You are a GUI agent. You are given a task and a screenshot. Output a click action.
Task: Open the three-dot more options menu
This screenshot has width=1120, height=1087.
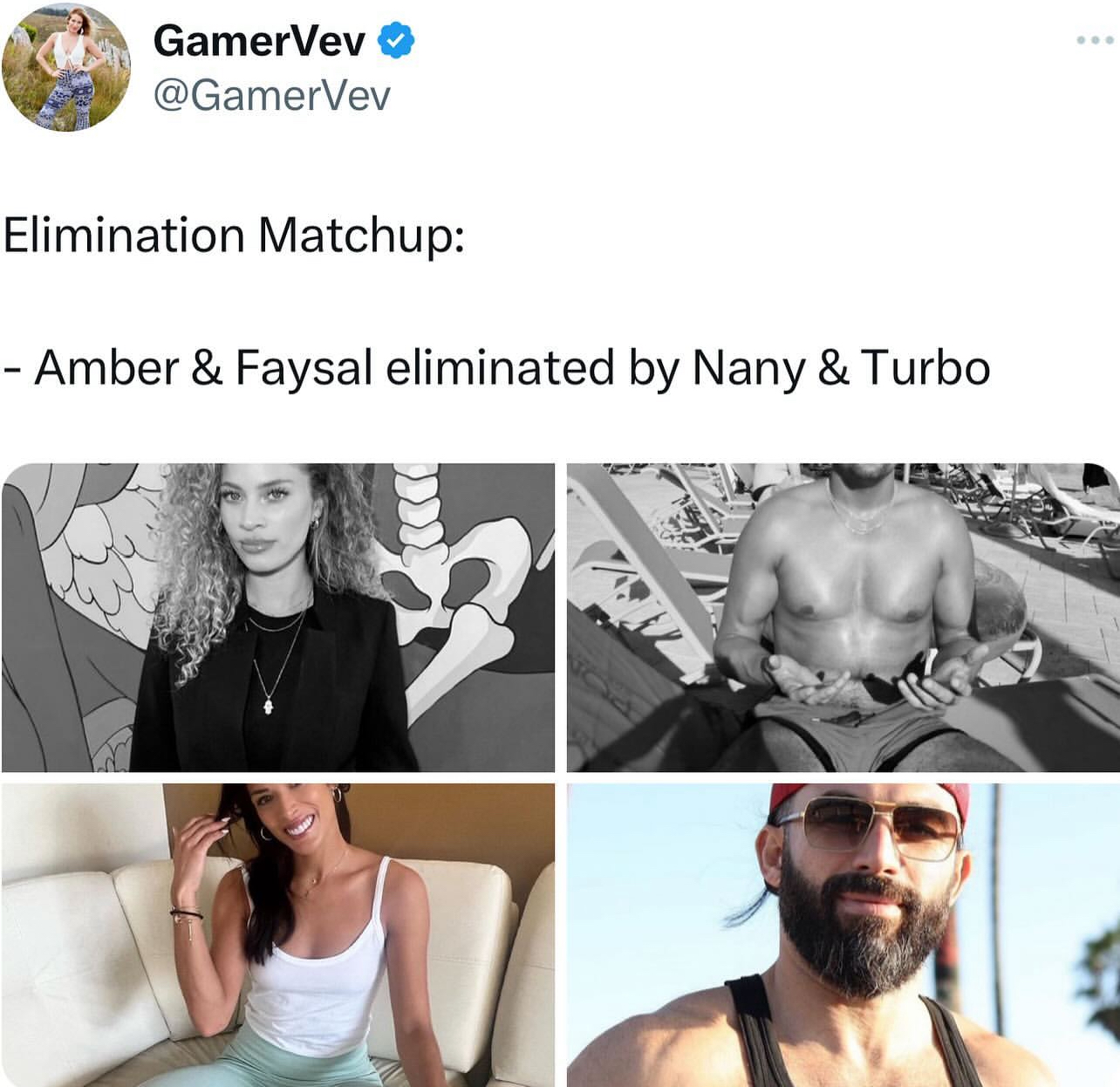tap(1095, 40)
